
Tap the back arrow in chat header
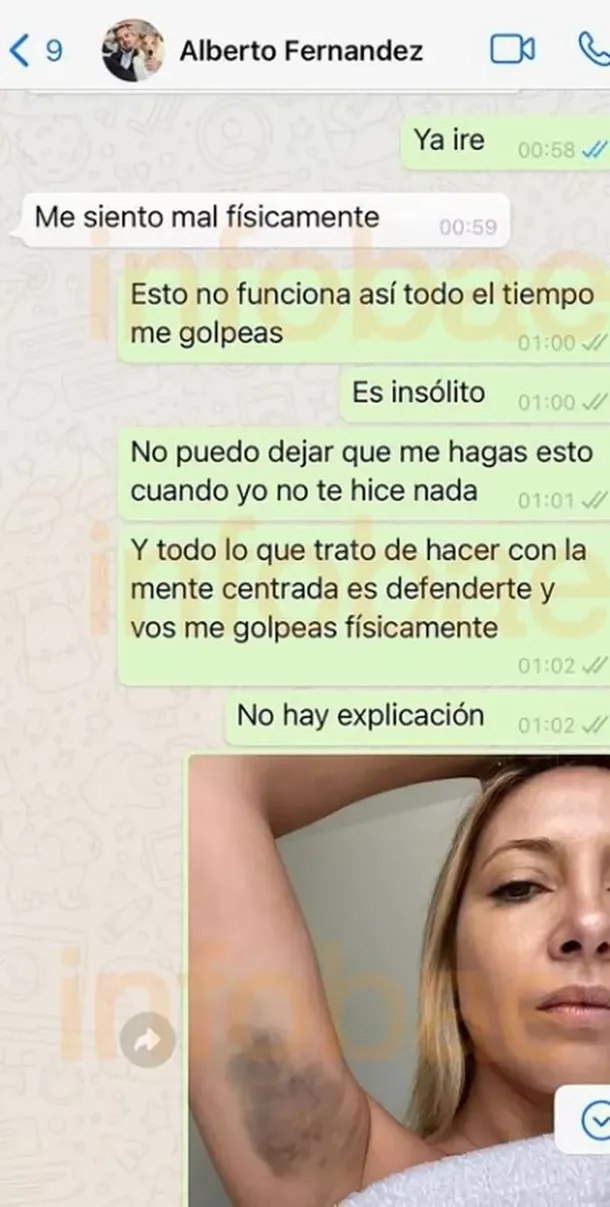click(18, 50)
